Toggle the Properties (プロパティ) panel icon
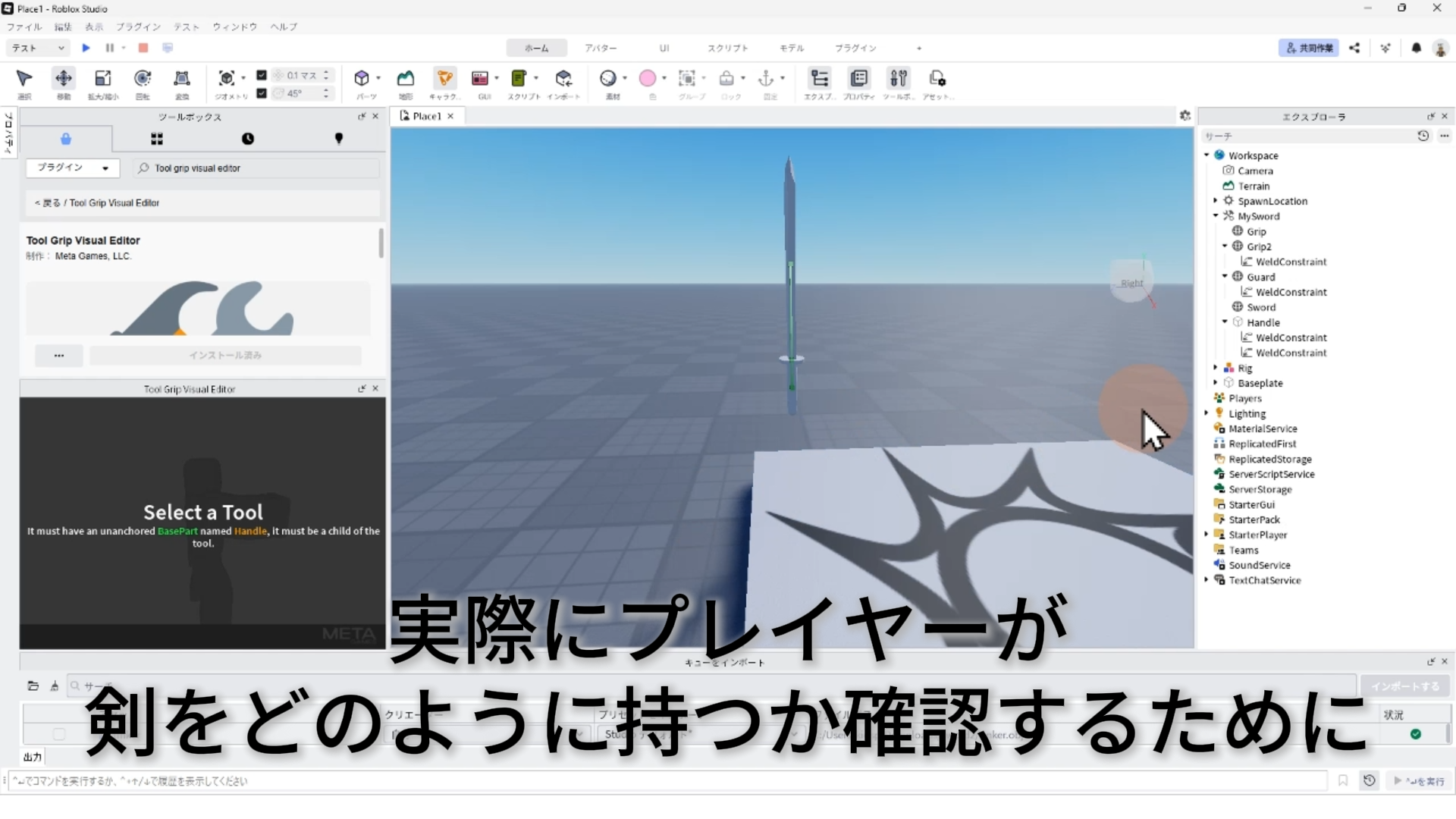The height and width of the screenshot is (819, 1456). (x=859, y=79)
